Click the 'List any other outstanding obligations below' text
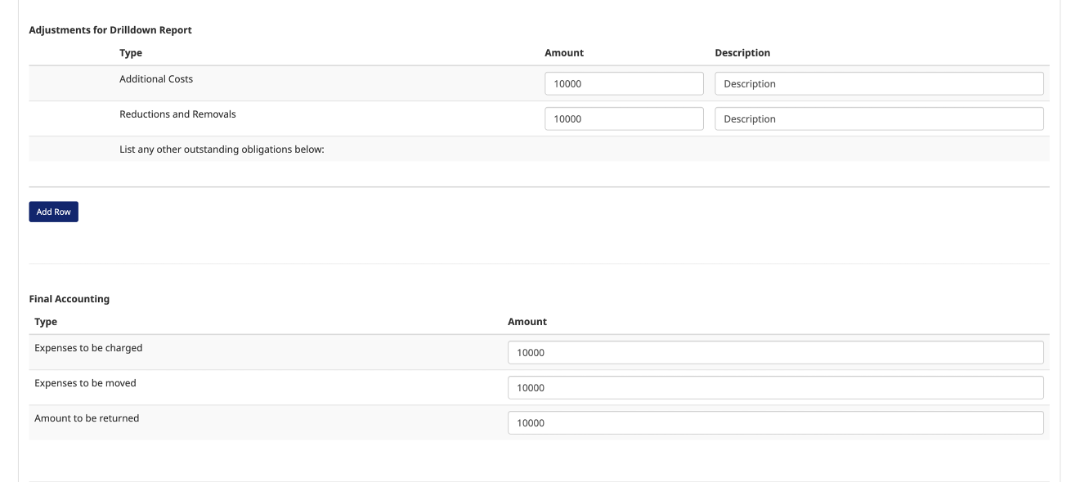The image size is (1080, 482). (x=221, y=150)
